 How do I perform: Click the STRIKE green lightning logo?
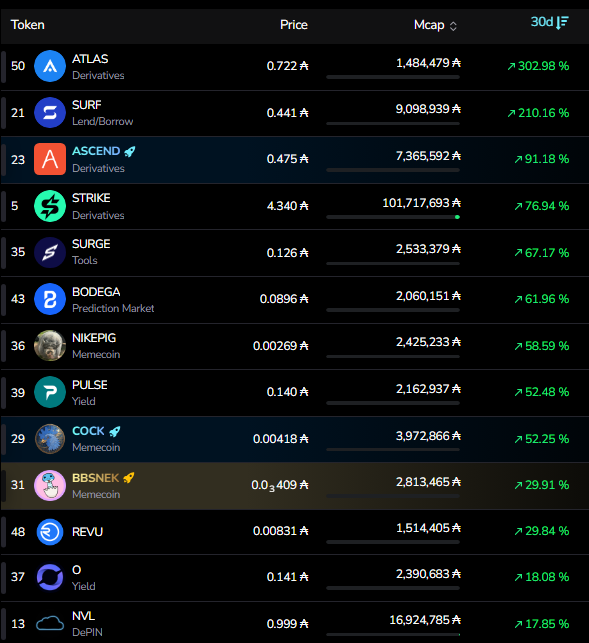pyautogui.click(x=50, y=206)
